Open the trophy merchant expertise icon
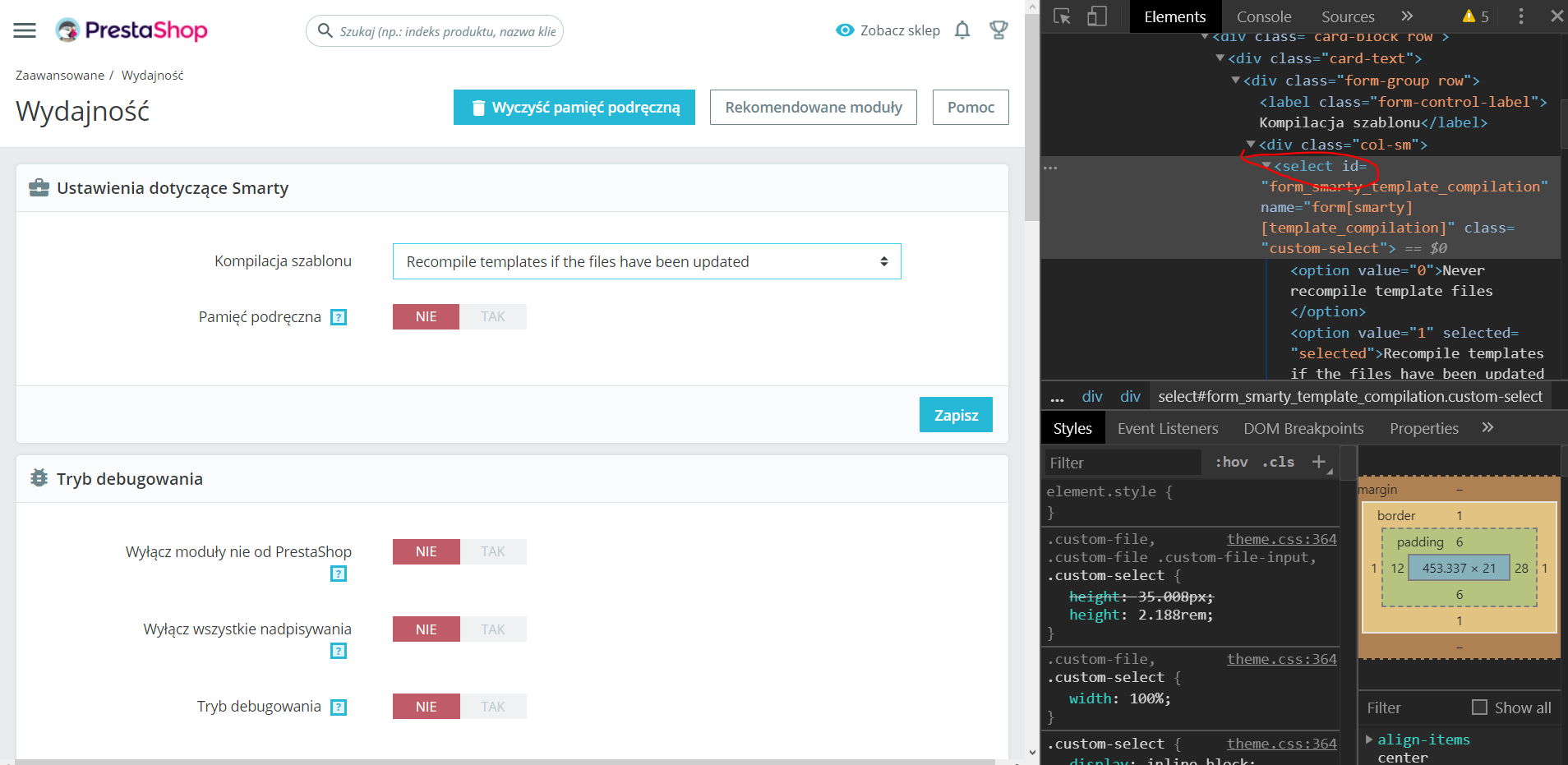 point(998,30)
